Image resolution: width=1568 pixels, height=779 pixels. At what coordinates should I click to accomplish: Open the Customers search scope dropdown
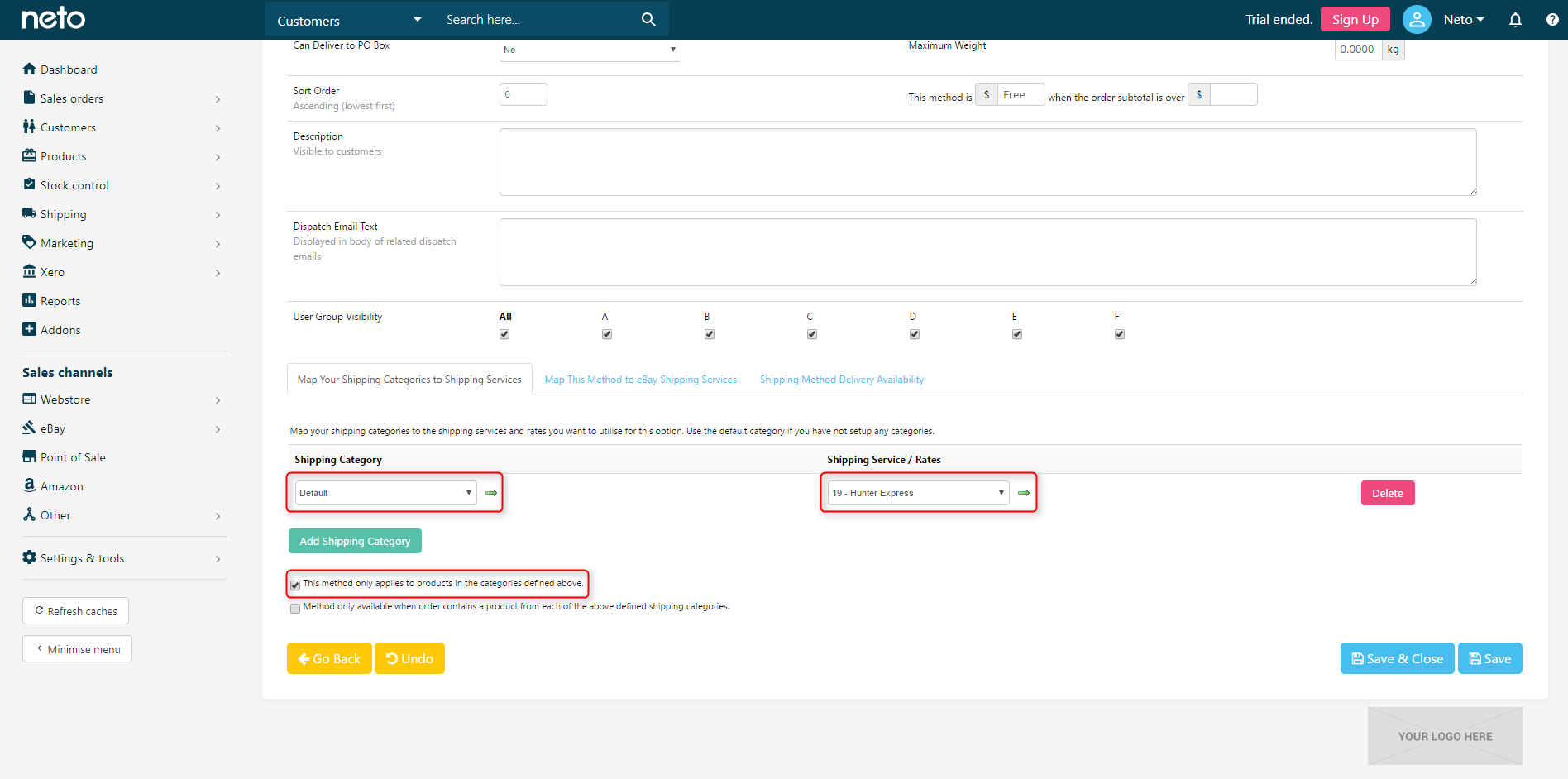pos(349,20)
